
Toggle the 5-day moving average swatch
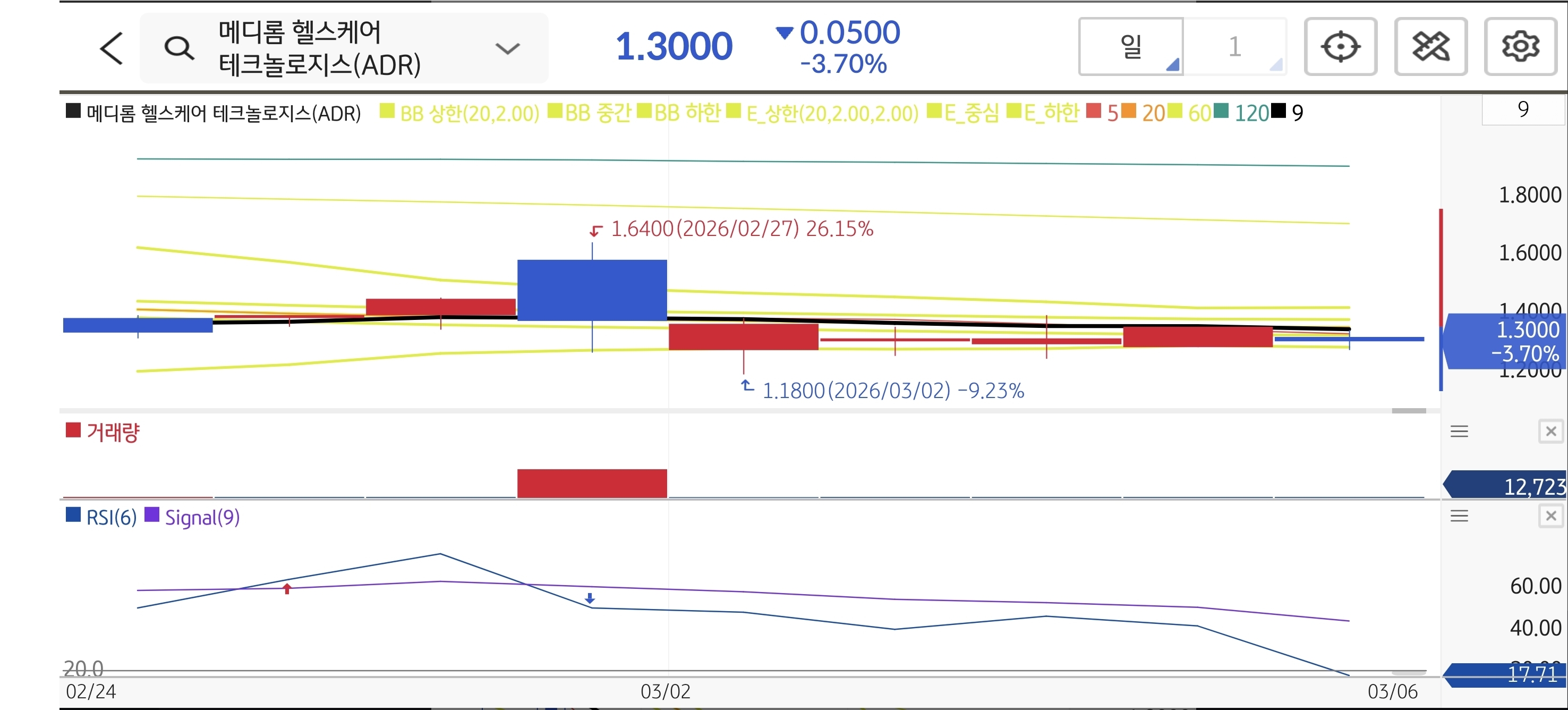pos(1094,112)
